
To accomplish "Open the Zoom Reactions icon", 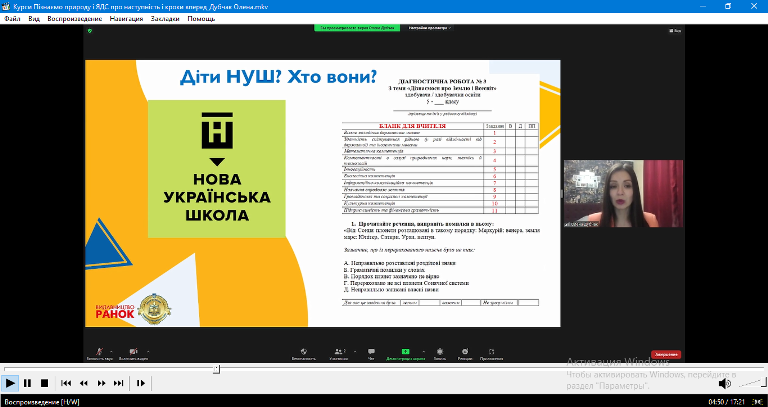I will pyautogui.click(x=465, y=352).
